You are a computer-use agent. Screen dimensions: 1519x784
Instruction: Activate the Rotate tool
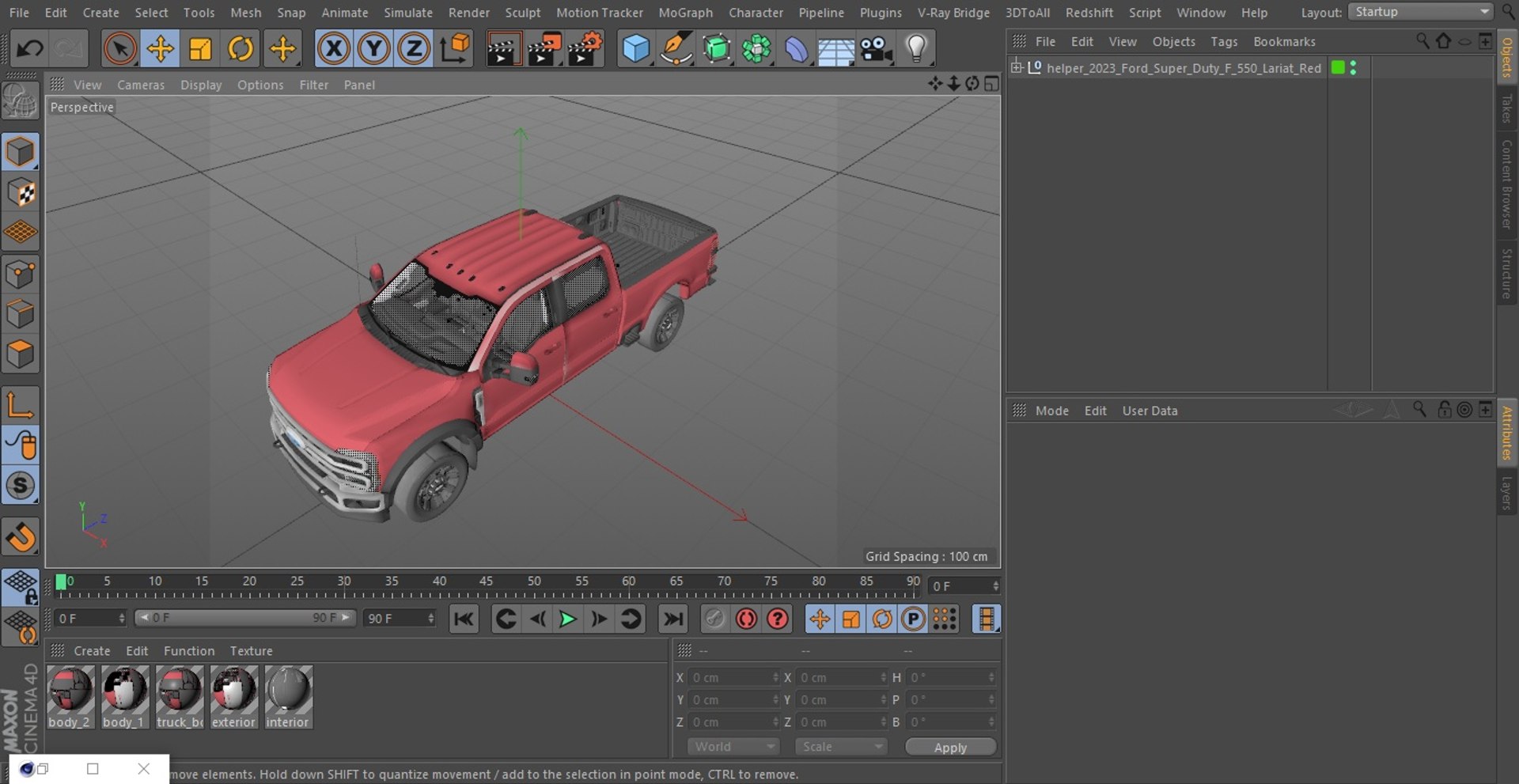[x=241, y=49]
